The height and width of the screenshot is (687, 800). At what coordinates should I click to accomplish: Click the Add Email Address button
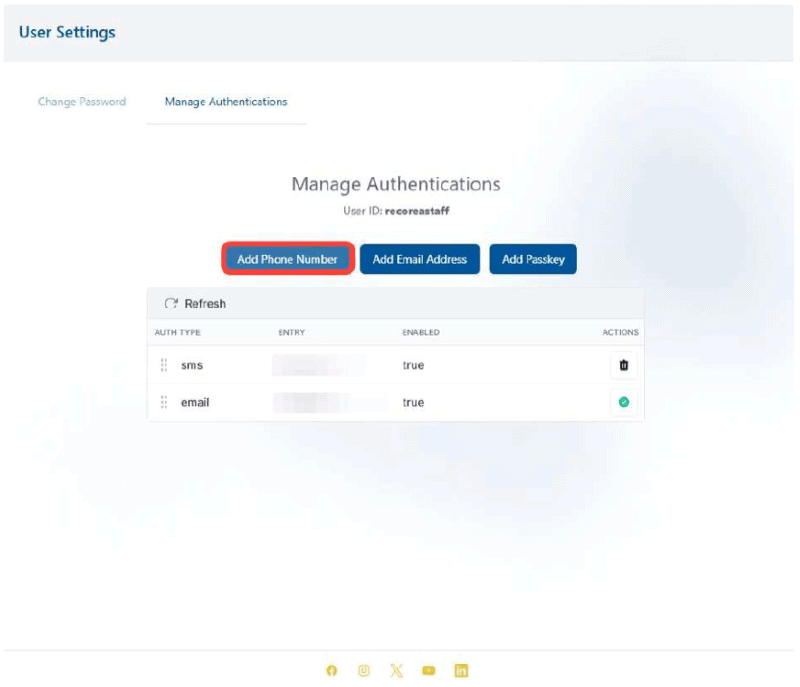coord(420,260)
